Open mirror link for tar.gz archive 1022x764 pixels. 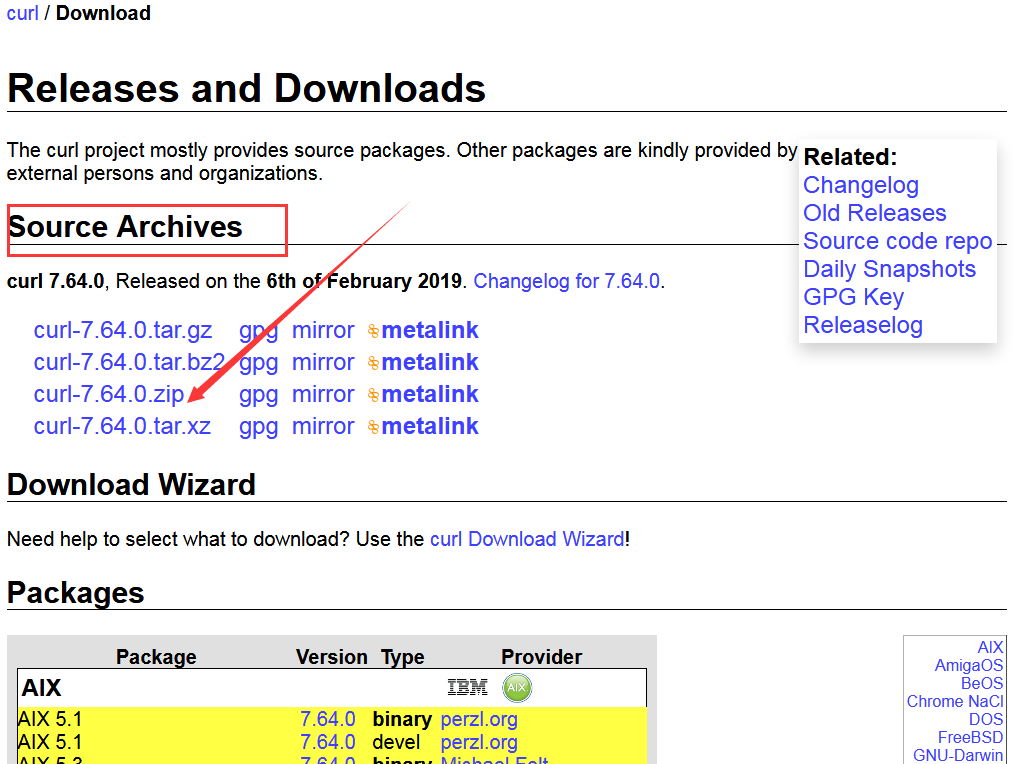[x=323, y=330]
